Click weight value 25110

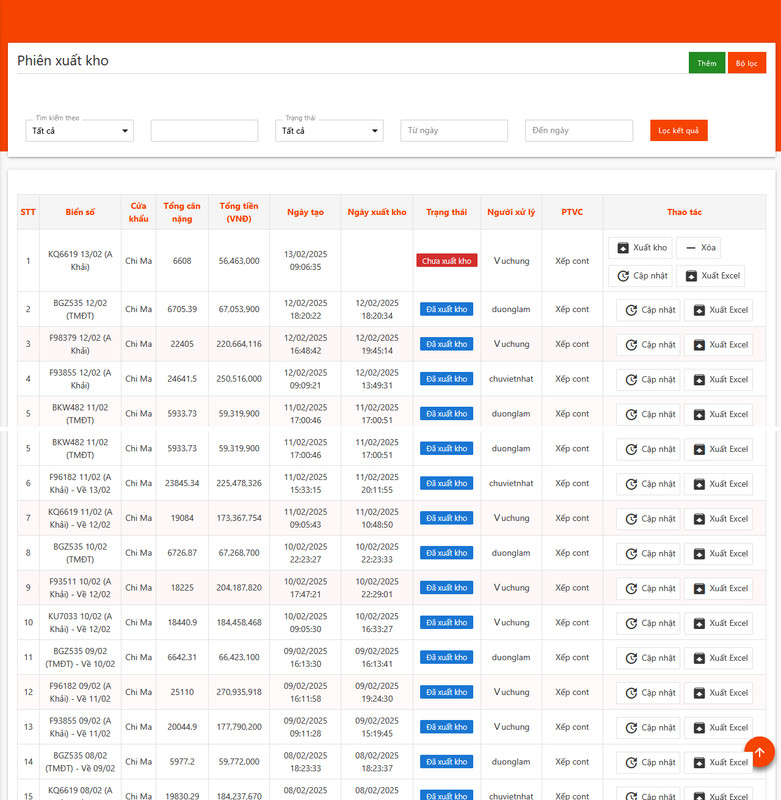[182, 692]
